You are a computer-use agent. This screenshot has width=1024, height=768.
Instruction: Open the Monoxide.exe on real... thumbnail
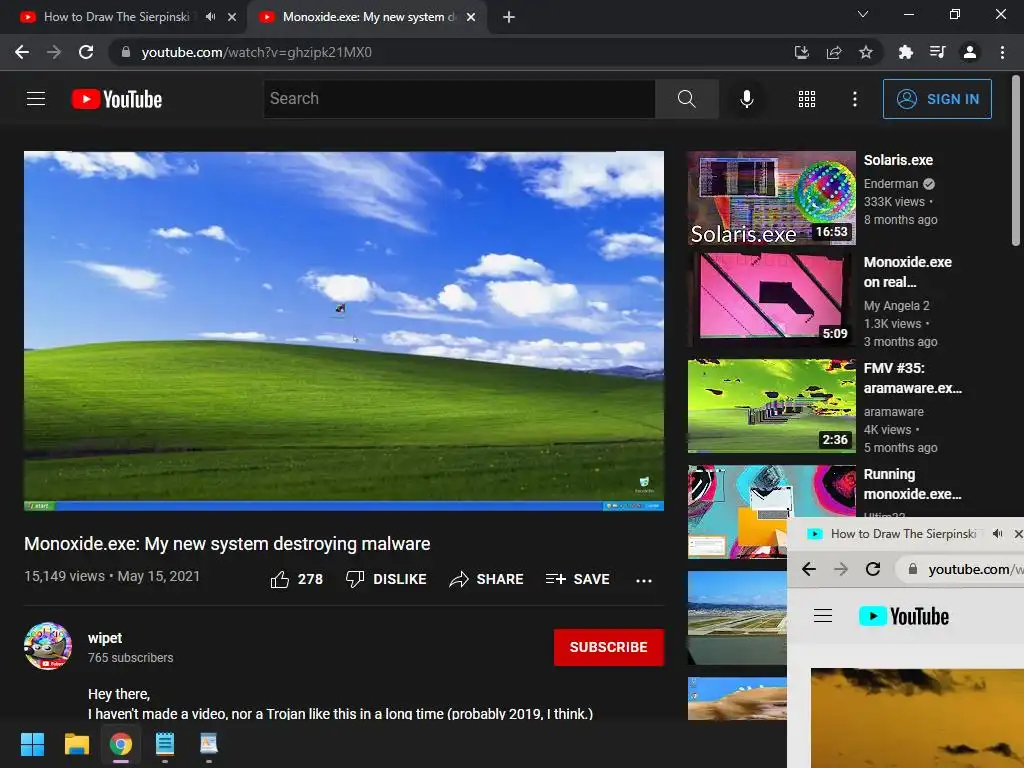pos(771,300)
